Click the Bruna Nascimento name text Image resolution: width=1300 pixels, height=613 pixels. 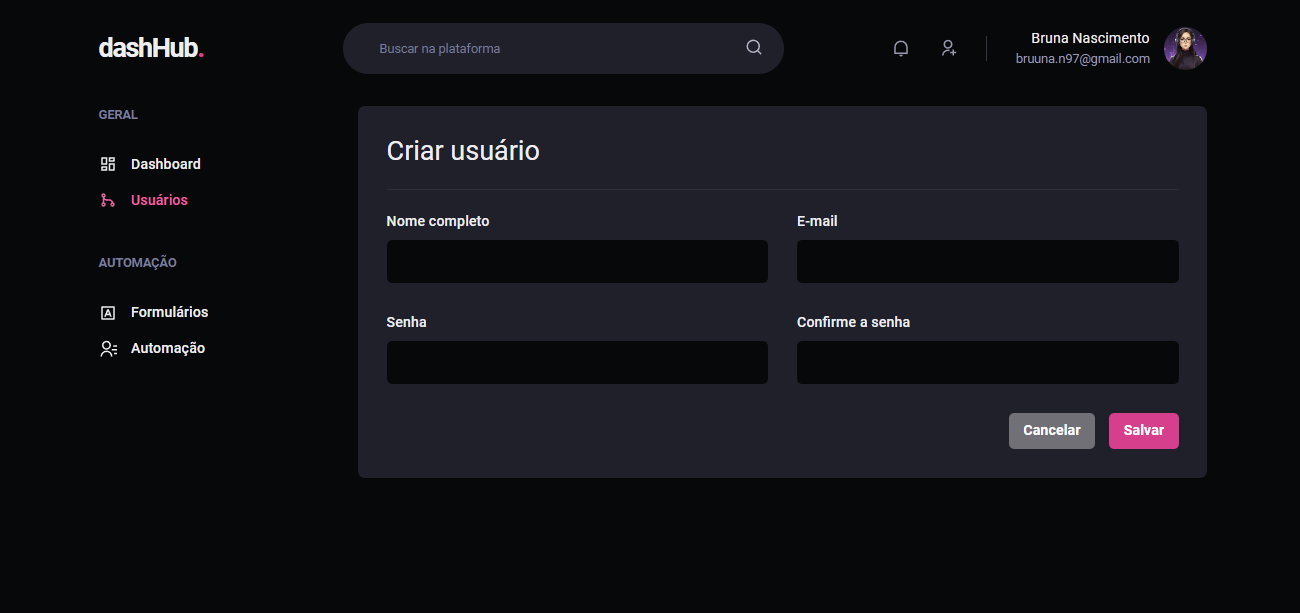[1090, 38]
